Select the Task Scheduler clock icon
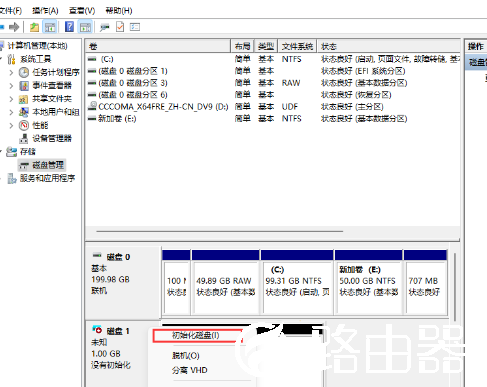This screenshot has width=487, height=387. tap(24, 72)
